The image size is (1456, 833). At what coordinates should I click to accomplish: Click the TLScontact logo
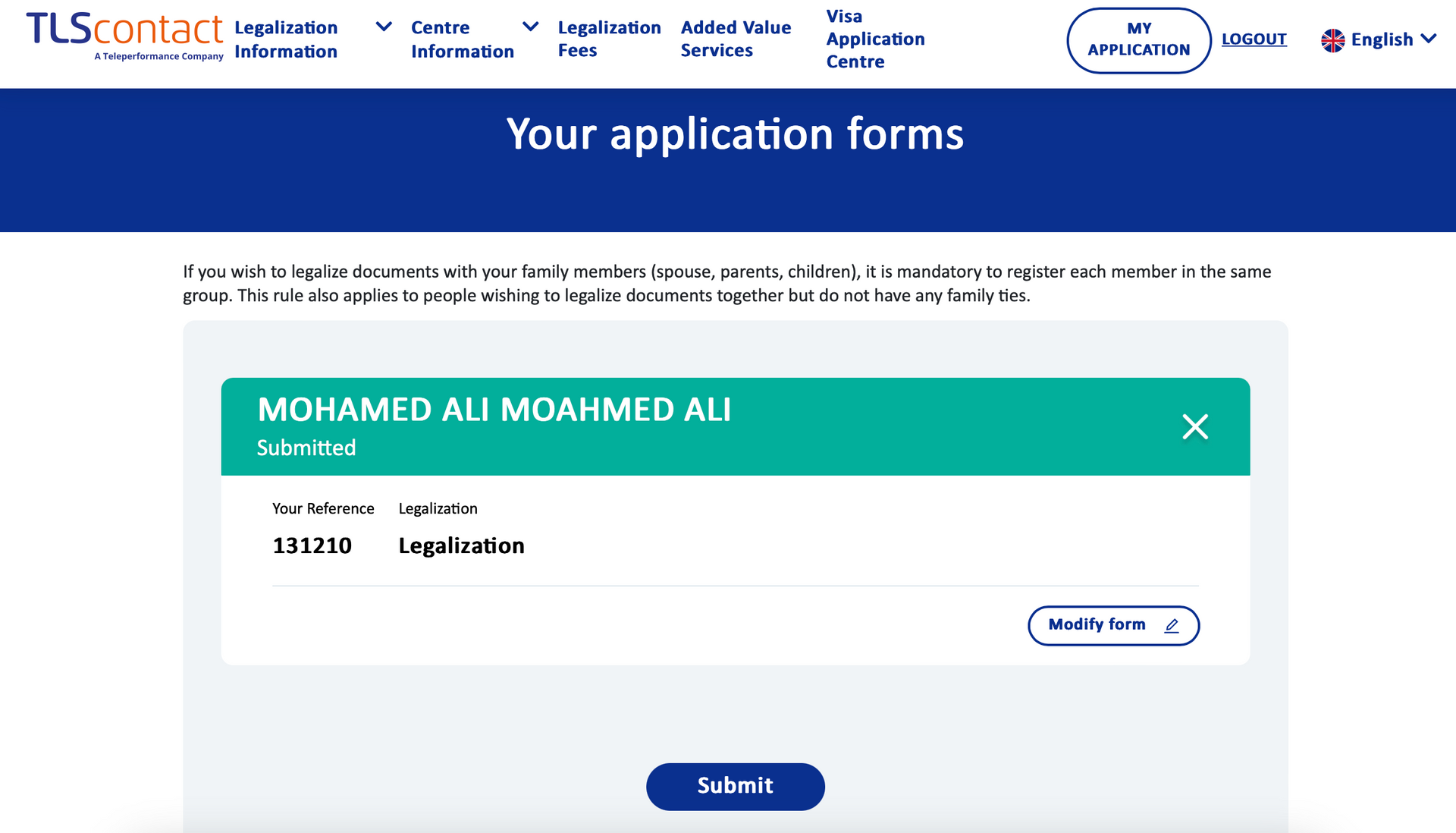point(125,36)
